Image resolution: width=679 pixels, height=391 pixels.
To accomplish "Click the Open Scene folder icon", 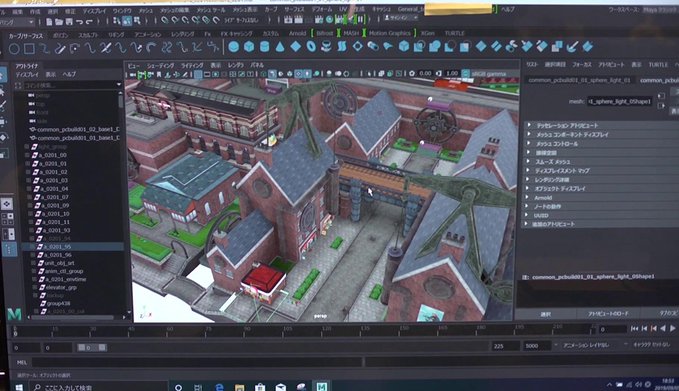I will click(59, 21).
